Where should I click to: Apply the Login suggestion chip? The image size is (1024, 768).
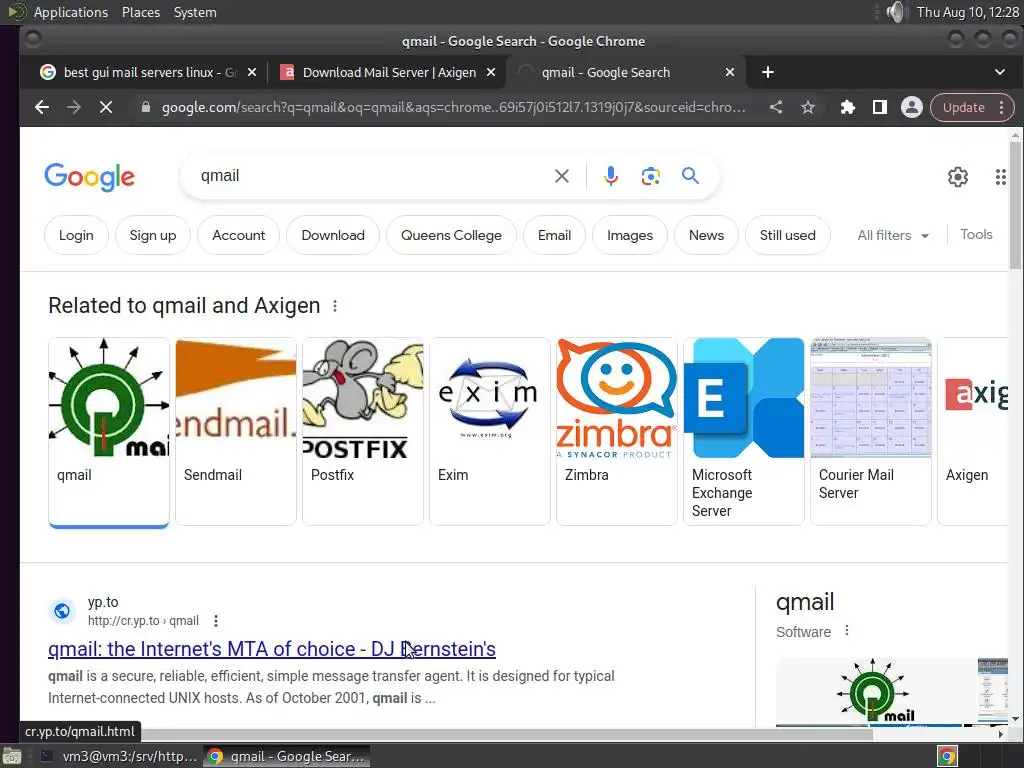pos(76,235)
